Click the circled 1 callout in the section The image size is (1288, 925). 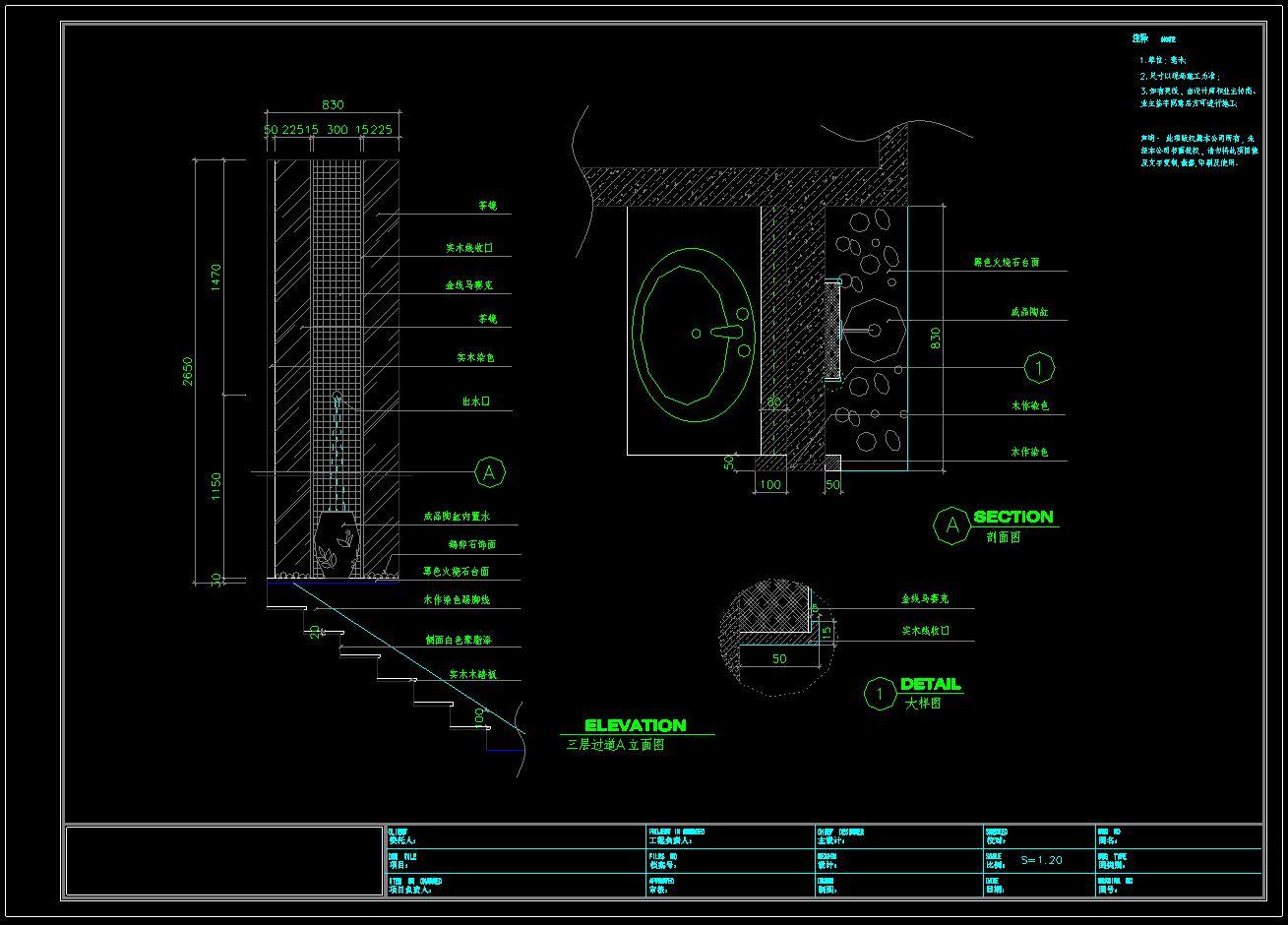click(x=1039, y=368)
